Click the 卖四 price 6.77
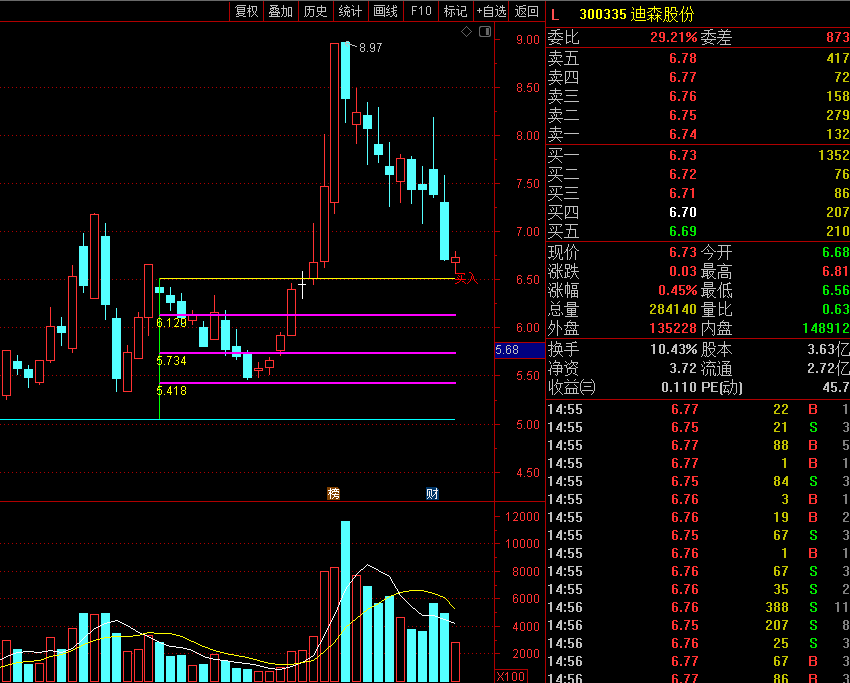 (682, 77)
